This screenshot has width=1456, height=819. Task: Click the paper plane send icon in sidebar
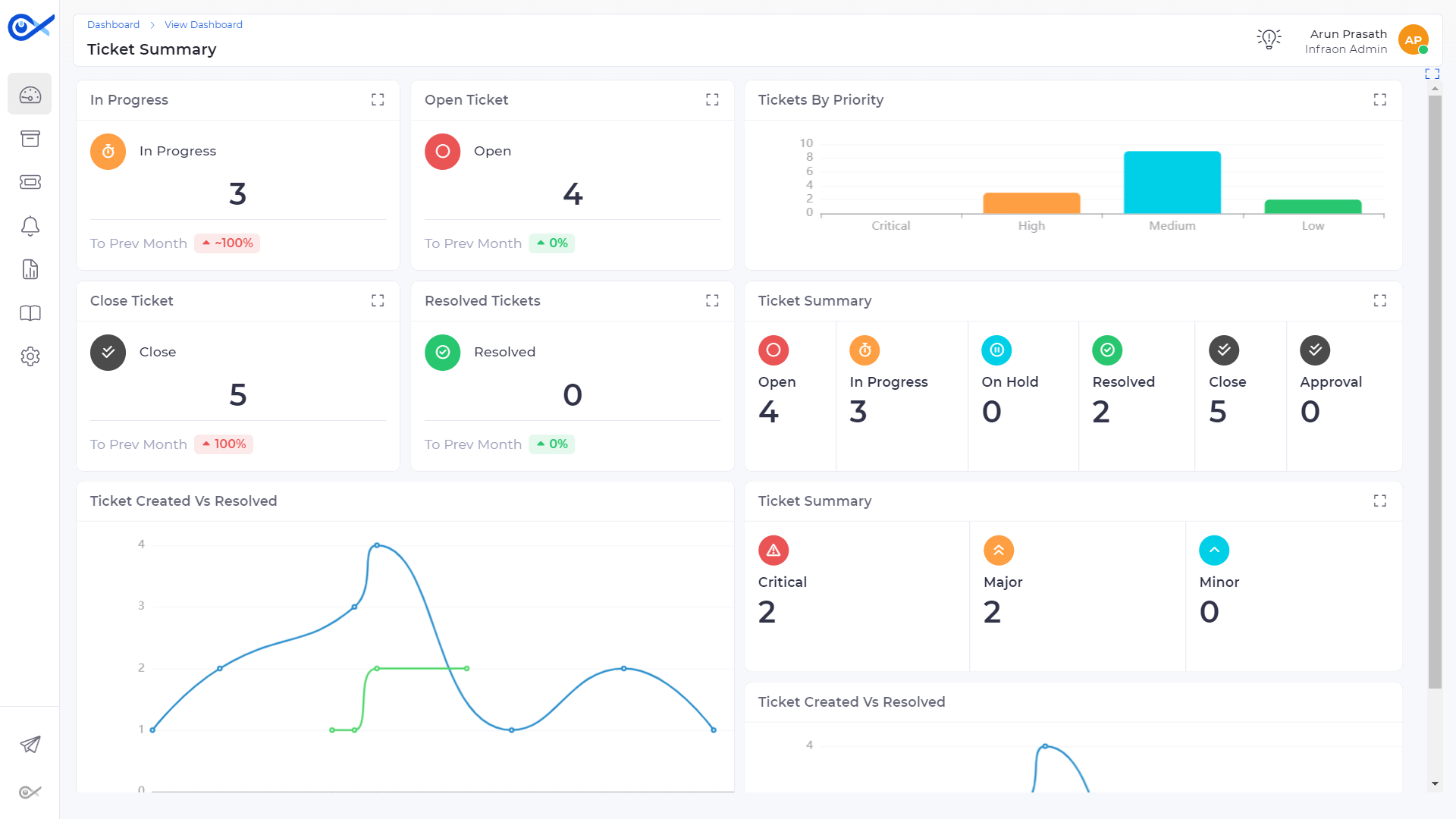[30, 745]
